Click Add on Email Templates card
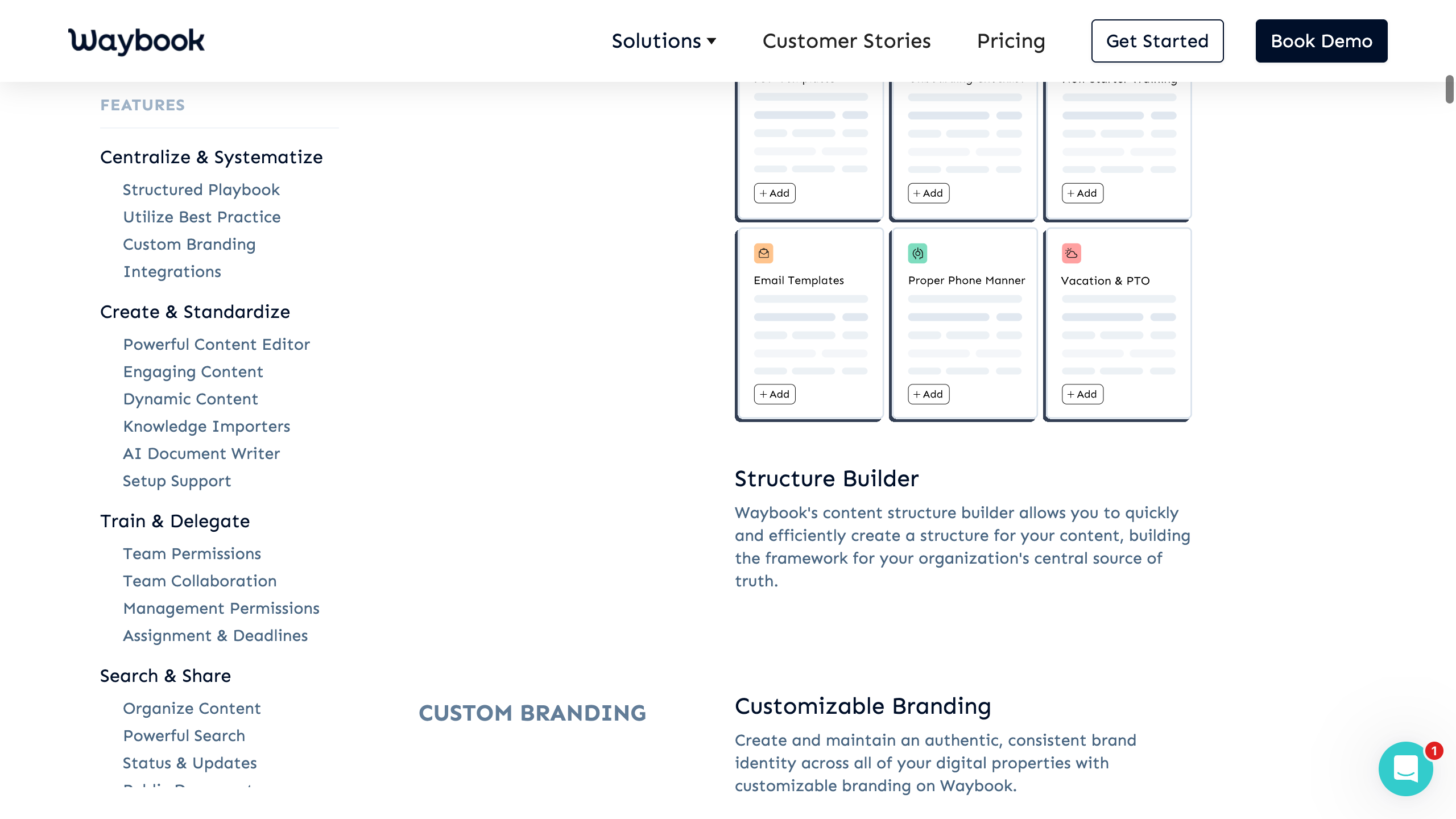Viewport: 1456px width, 819px height. click(775, 394)
